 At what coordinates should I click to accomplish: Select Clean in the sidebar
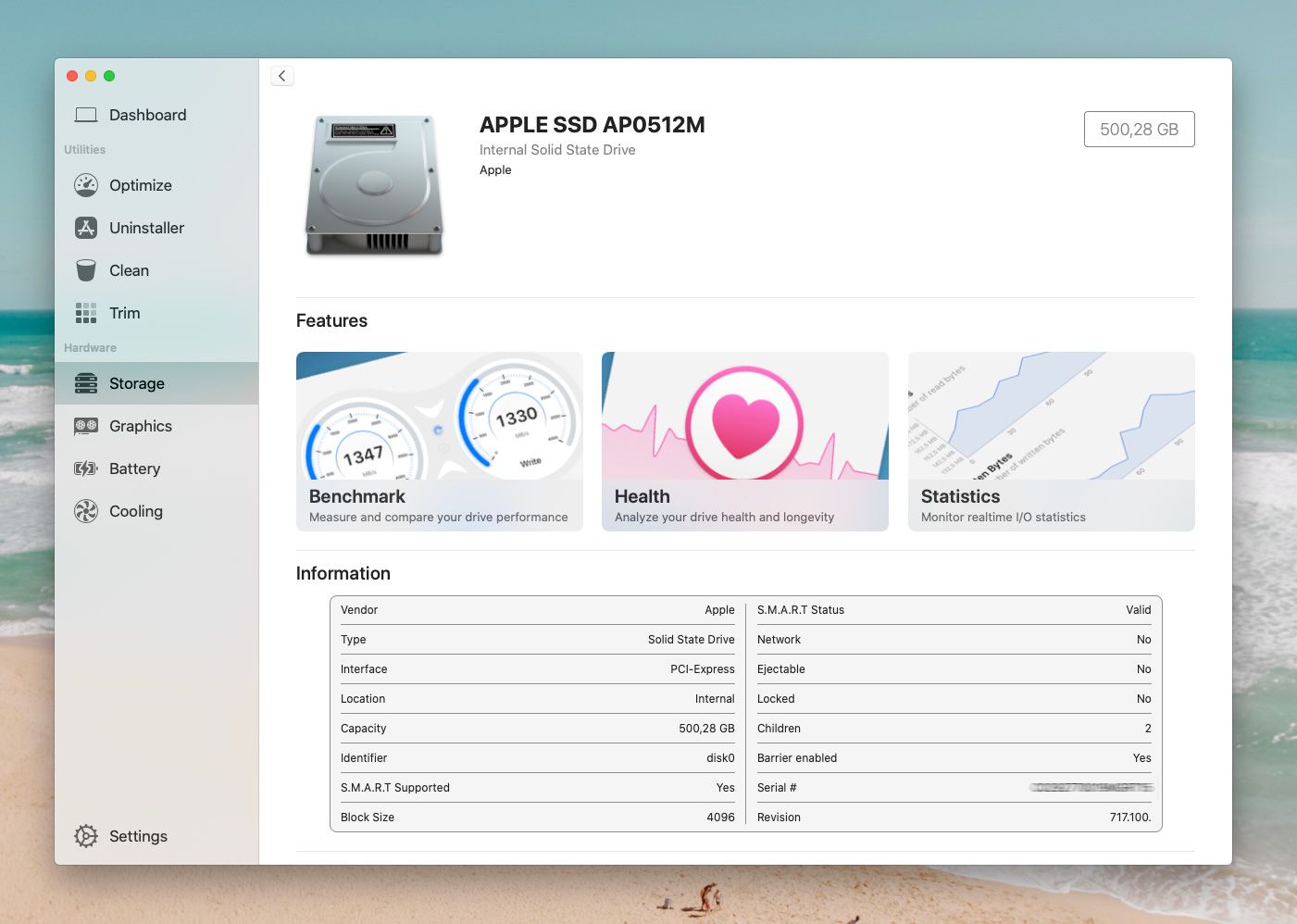[x=156, y=270]
